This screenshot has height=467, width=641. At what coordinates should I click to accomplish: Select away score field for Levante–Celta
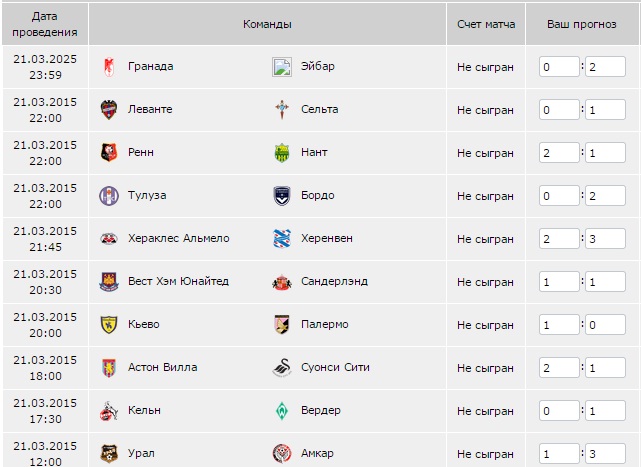pyautogui.click(x=605, y=110)
